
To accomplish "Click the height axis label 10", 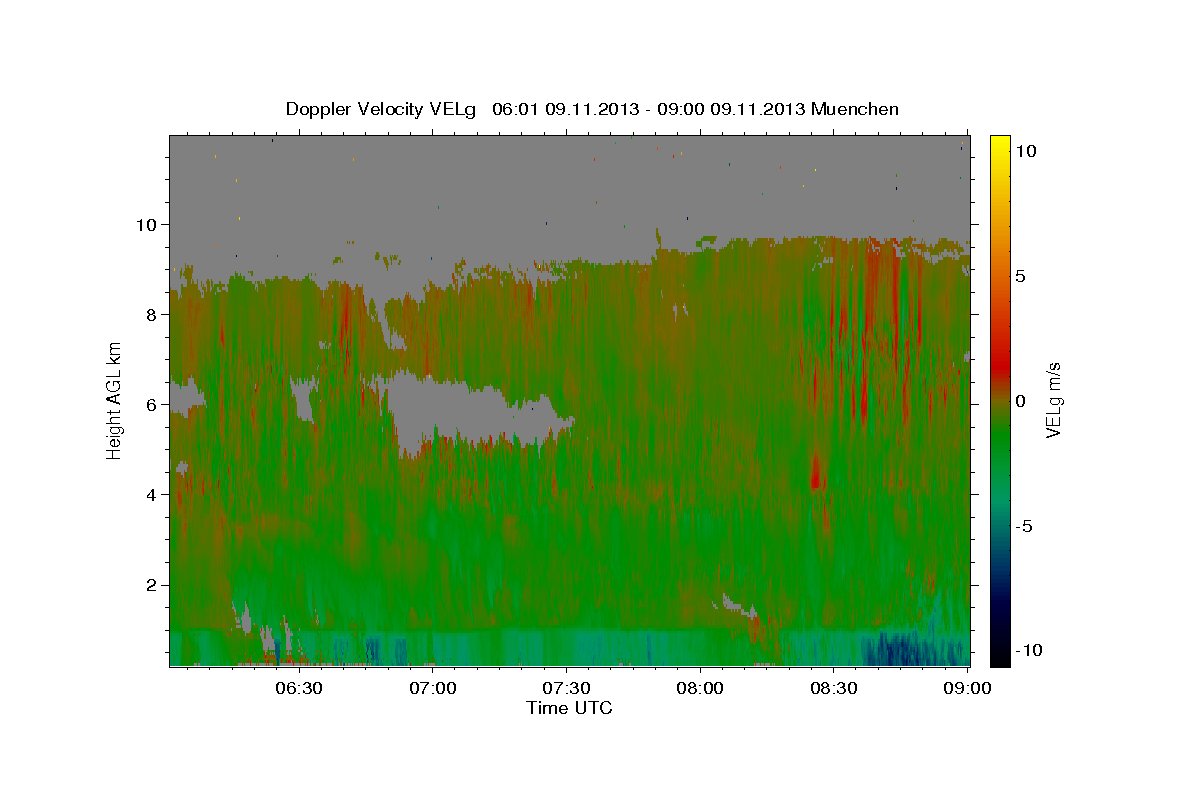I will (x=148, y=224).
